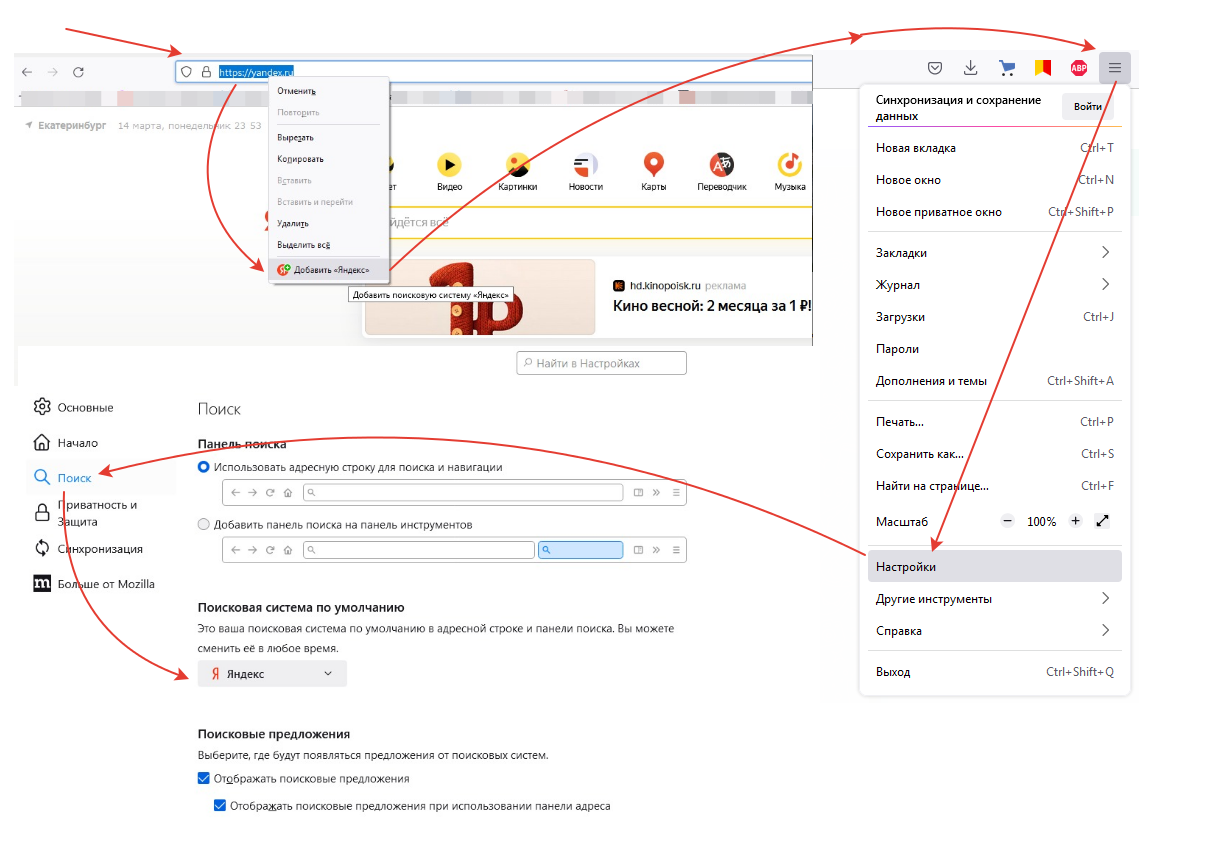Image resolution: width=1215 pixels, height=846 pixels.
Task: Open Синхронизация settings category
Action: tap(88, 548)
